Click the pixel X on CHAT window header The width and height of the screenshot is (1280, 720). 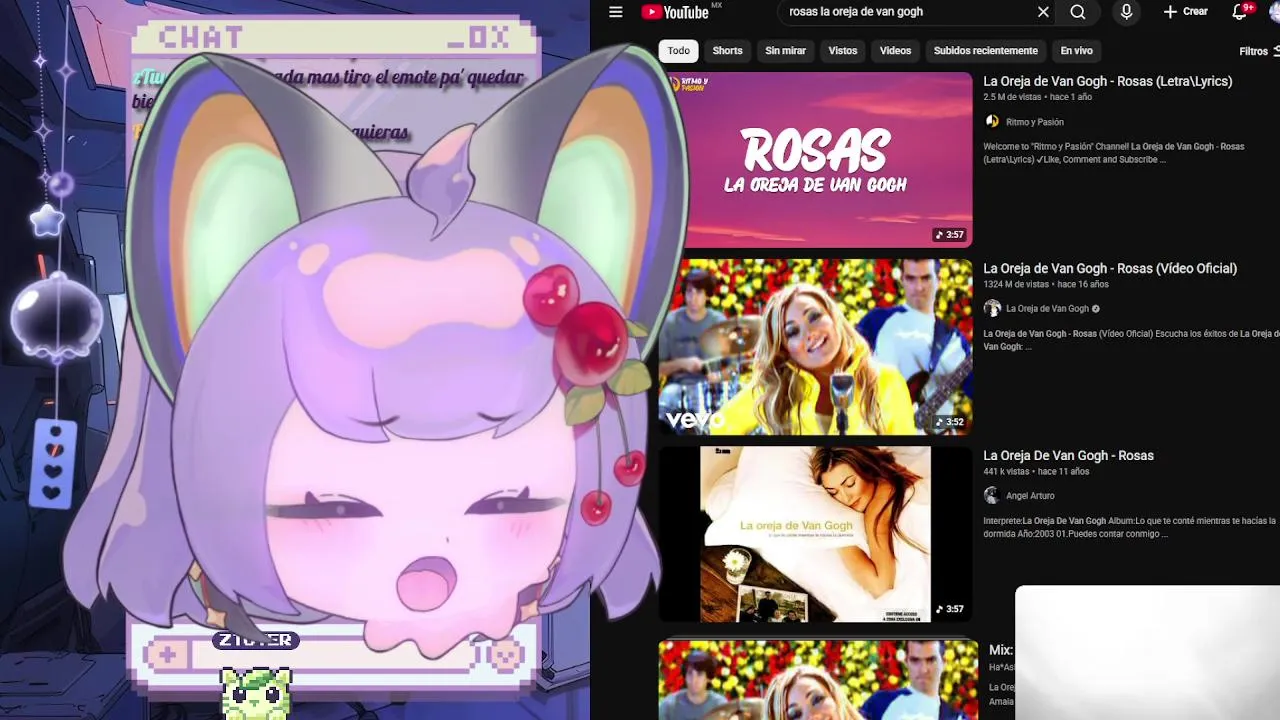499,38
